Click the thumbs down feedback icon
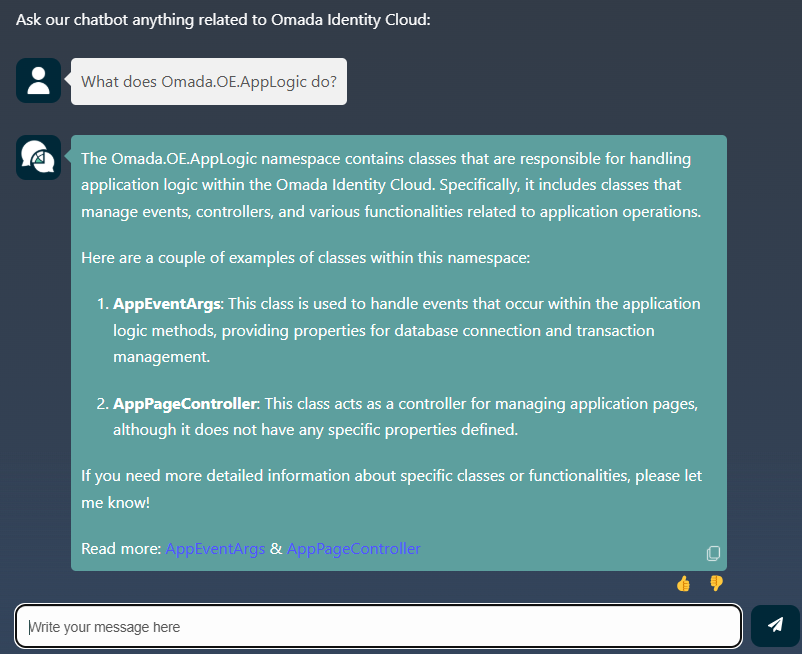This screenshot has width=802, height=654. click(716, 583)
